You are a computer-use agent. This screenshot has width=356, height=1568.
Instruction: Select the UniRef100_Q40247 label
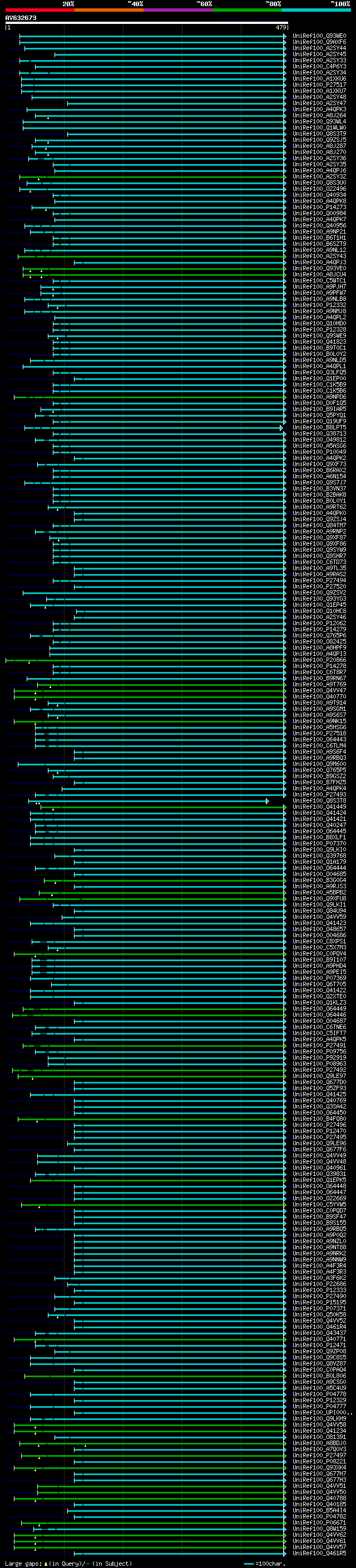pos(319,825)
